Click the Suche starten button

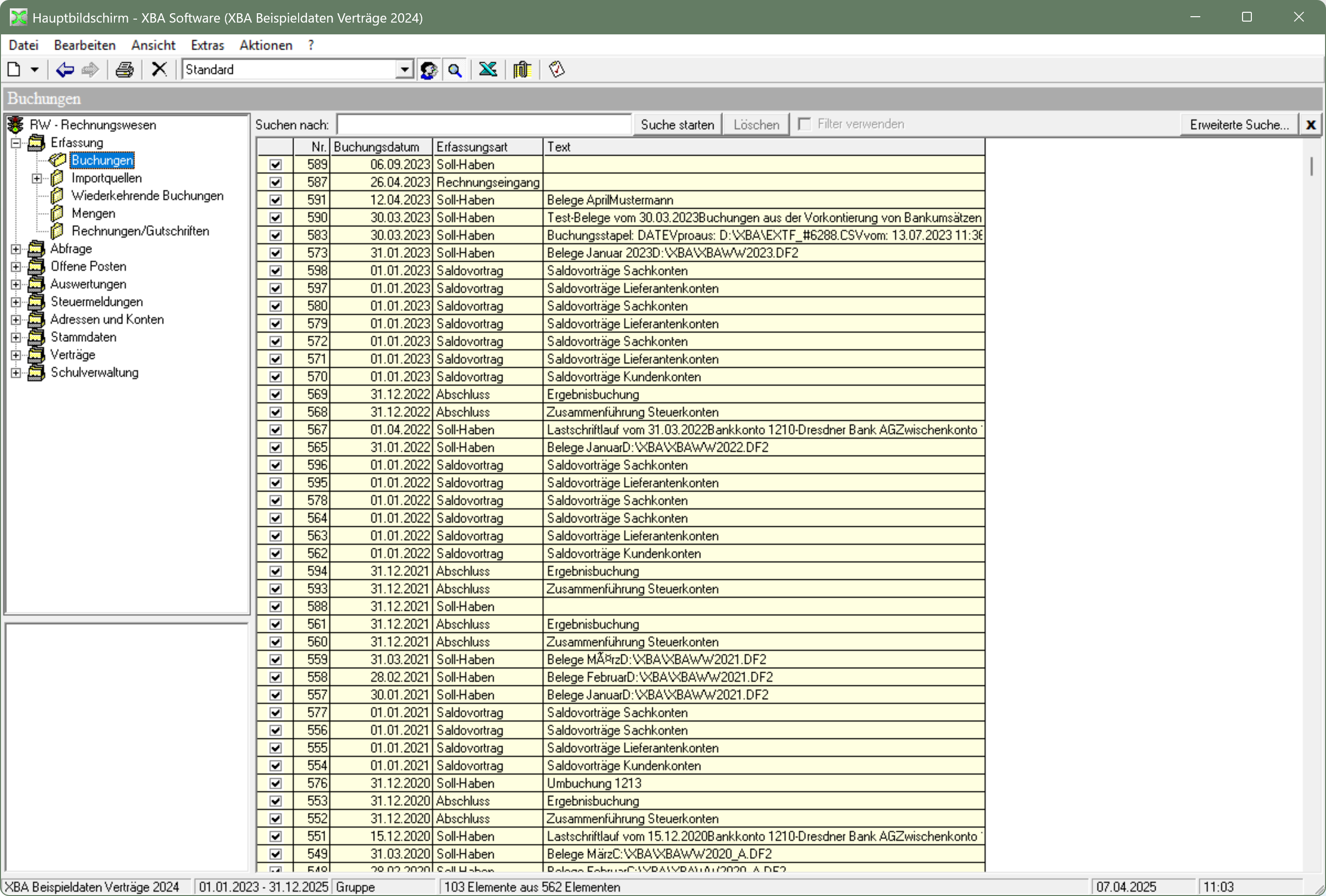point(677,124)
